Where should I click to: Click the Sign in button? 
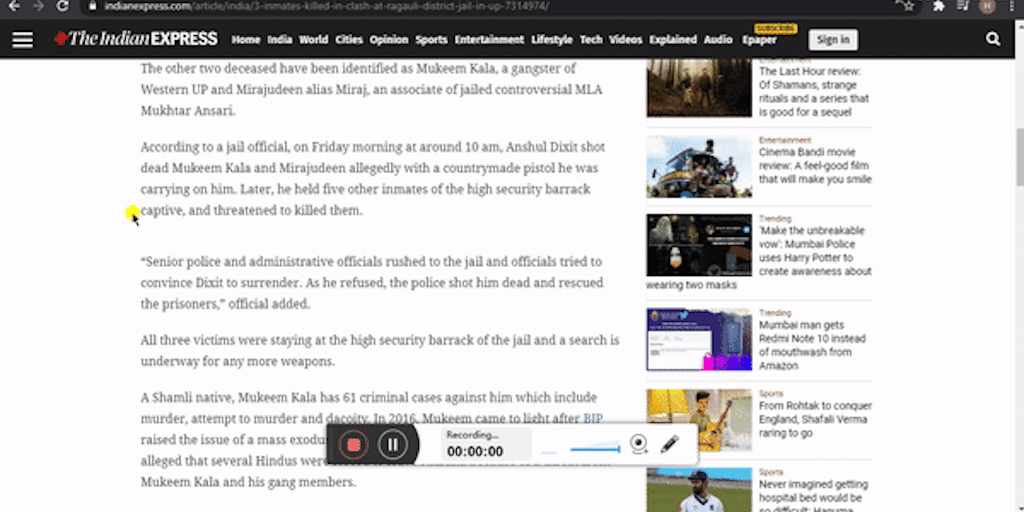833,40
